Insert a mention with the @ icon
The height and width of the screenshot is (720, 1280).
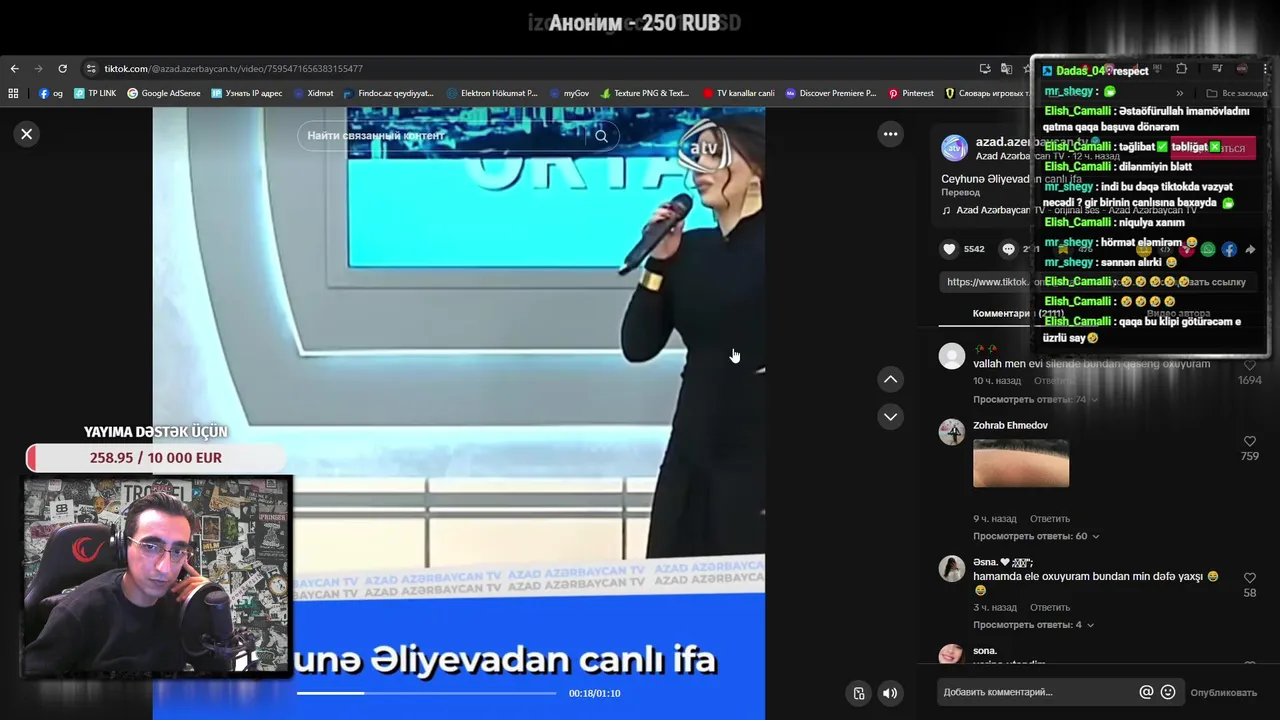pyautogui.click(x=1146, y=692)
